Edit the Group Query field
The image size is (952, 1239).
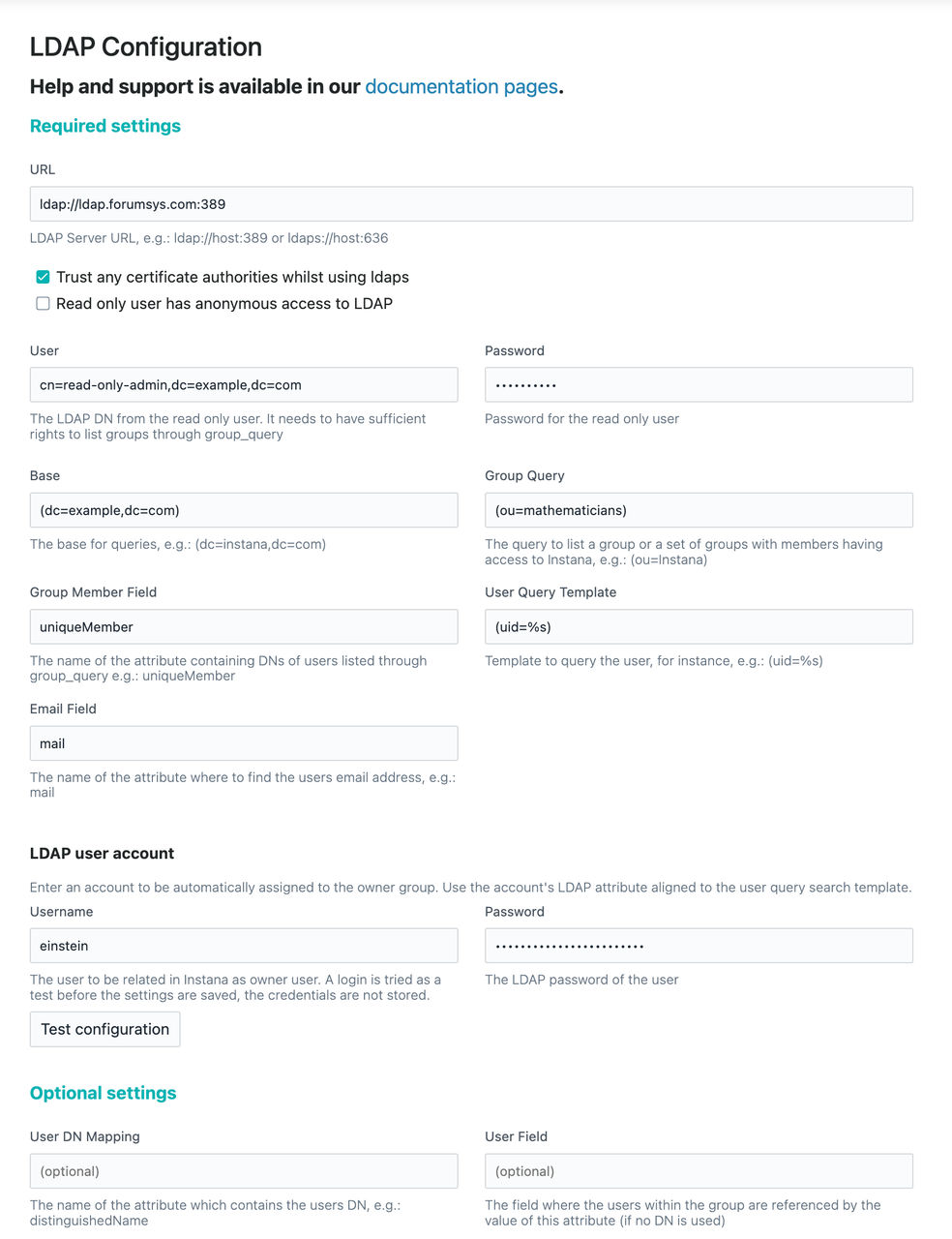pyautogui.click(x=699, y=510)
